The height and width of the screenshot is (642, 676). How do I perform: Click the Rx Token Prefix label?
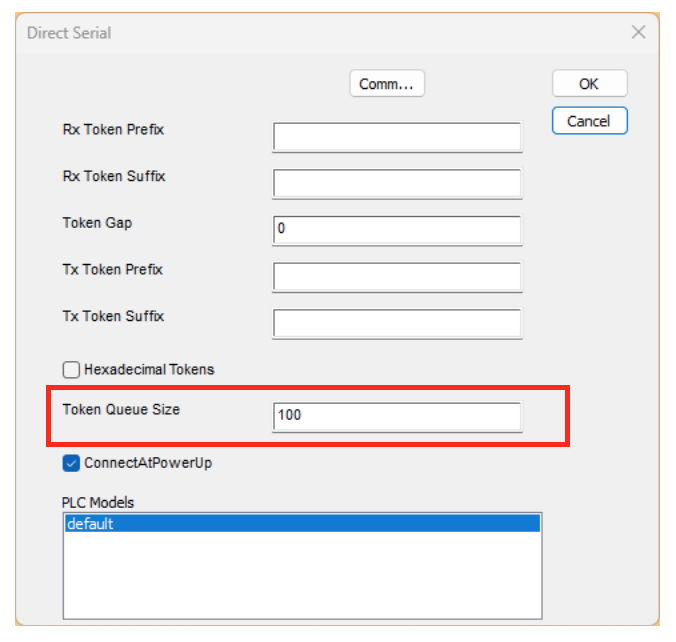click(112, 130)
